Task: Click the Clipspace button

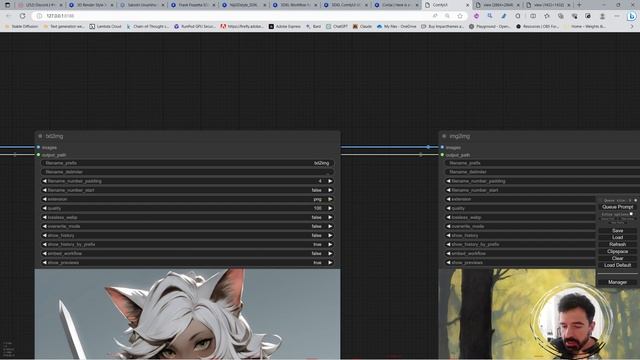Action: pos(618,251)
